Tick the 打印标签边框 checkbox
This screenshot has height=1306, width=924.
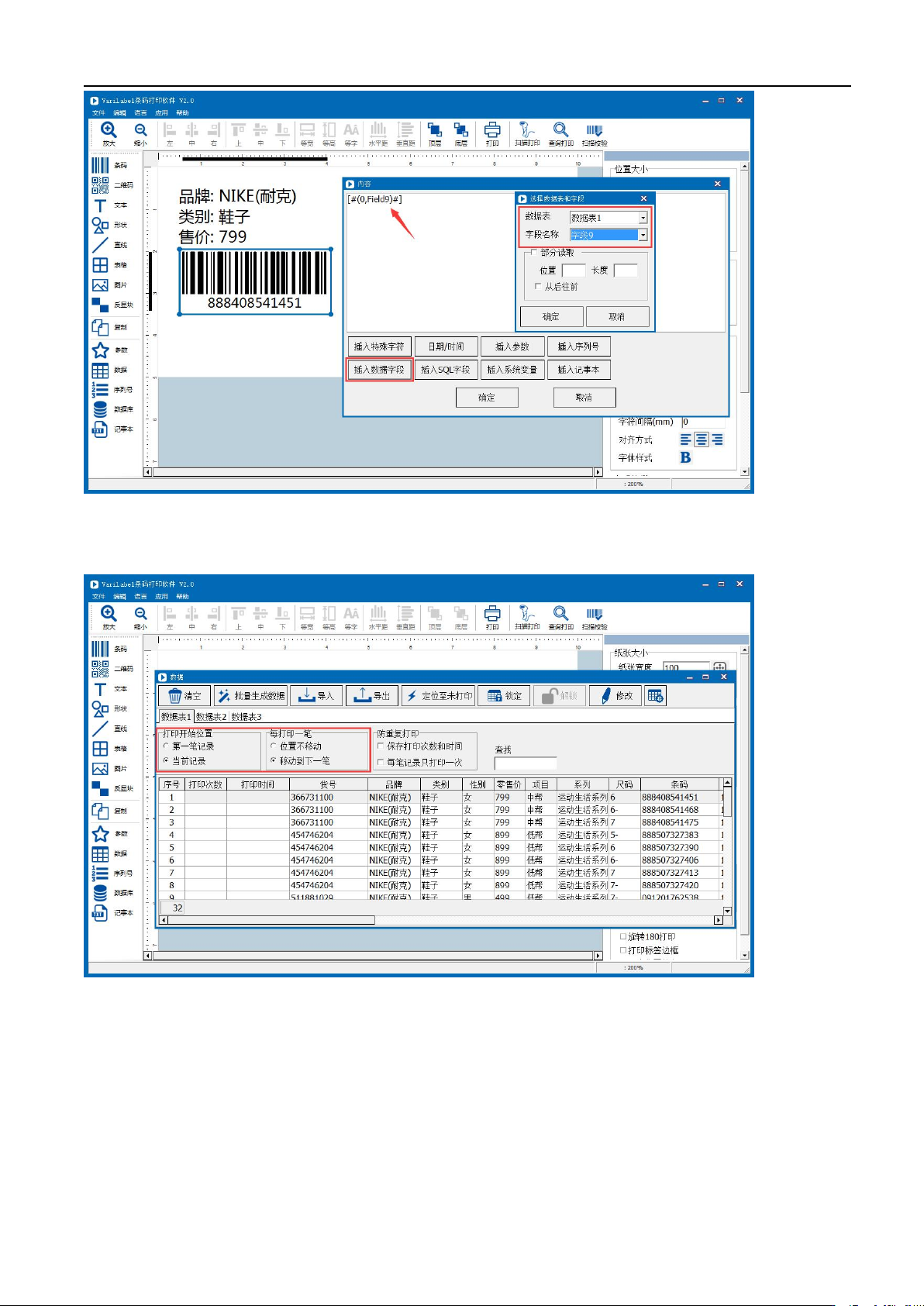[x=624, y=950]
